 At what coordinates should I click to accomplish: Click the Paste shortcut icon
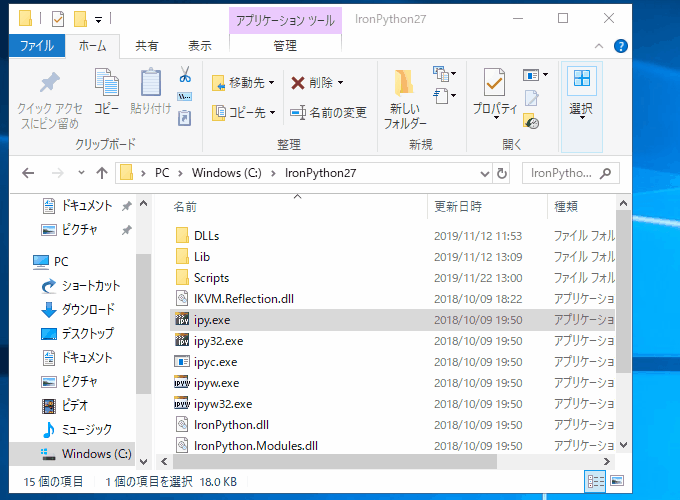(x=185, y=118)
